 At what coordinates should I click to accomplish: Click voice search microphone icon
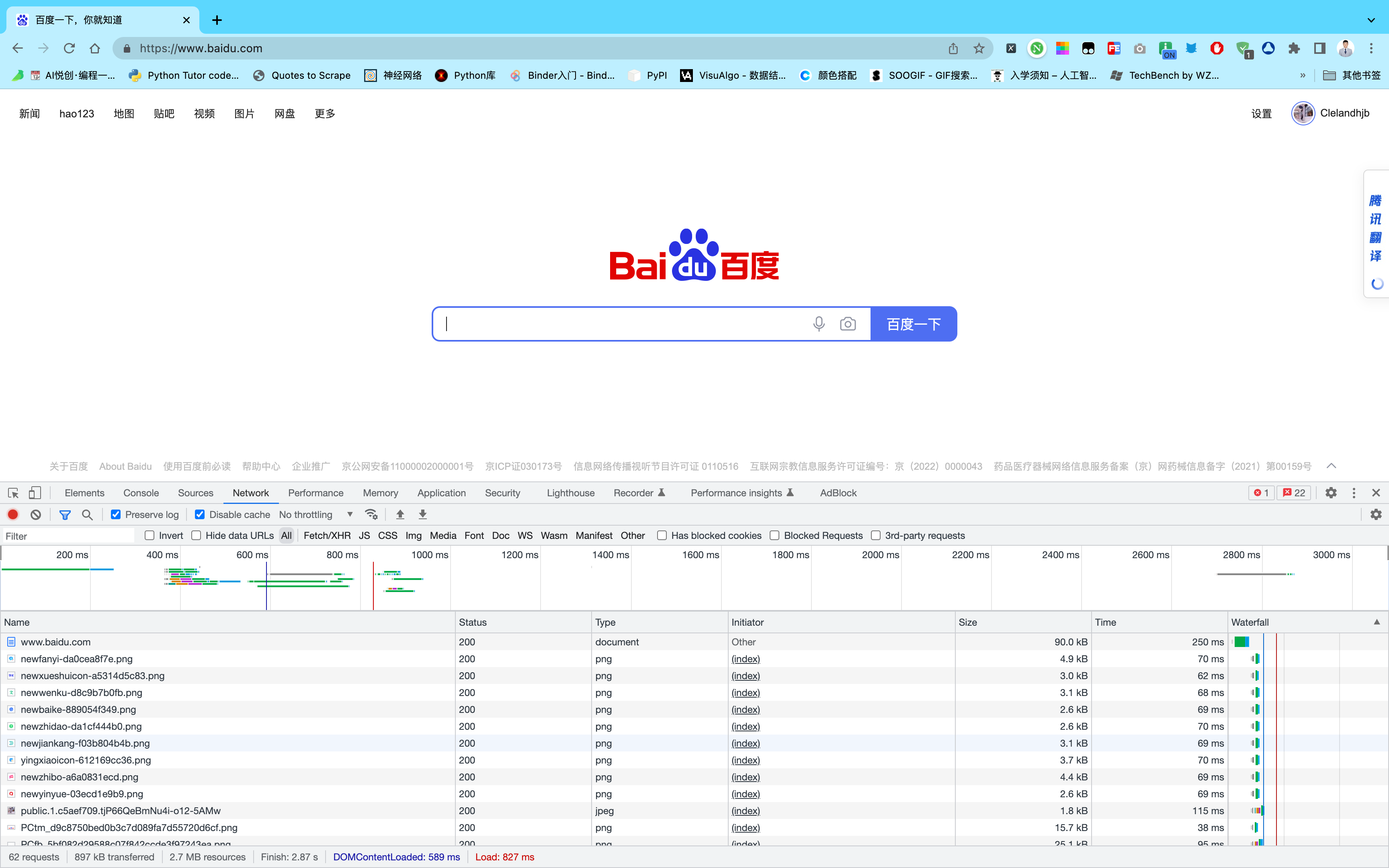click(819, 324)
